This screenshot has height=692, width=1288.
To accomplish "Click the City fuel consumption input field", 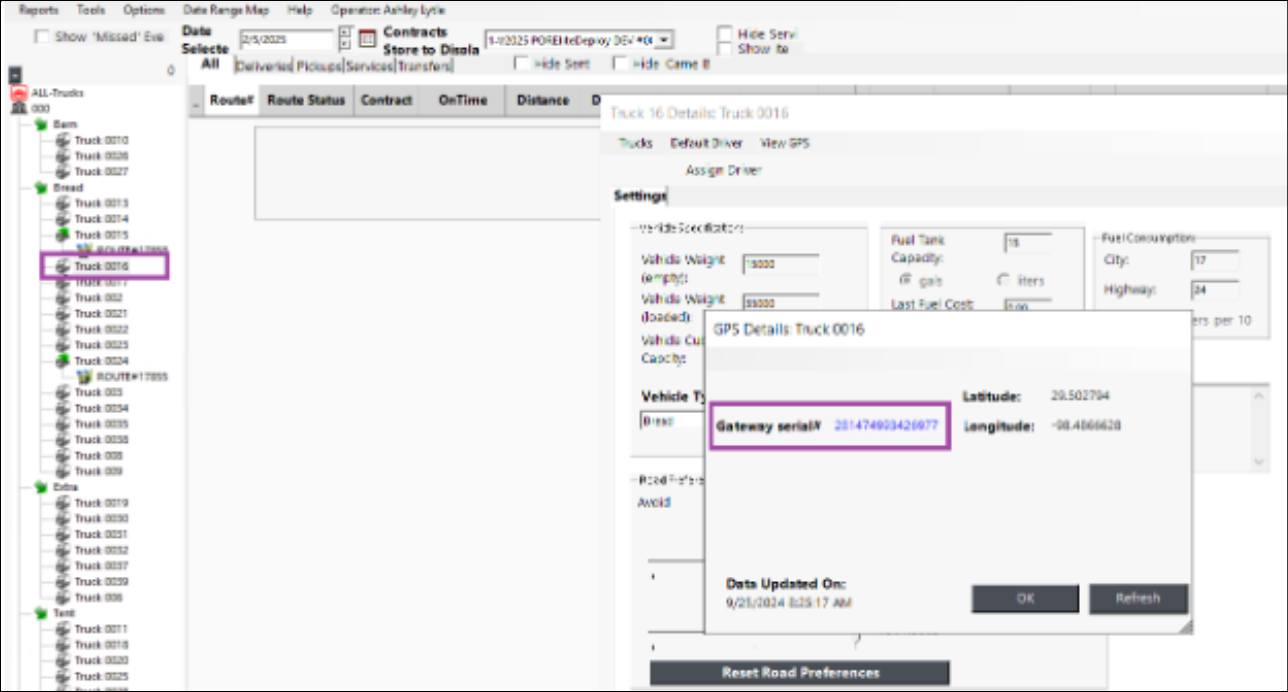I will 1214,260.
